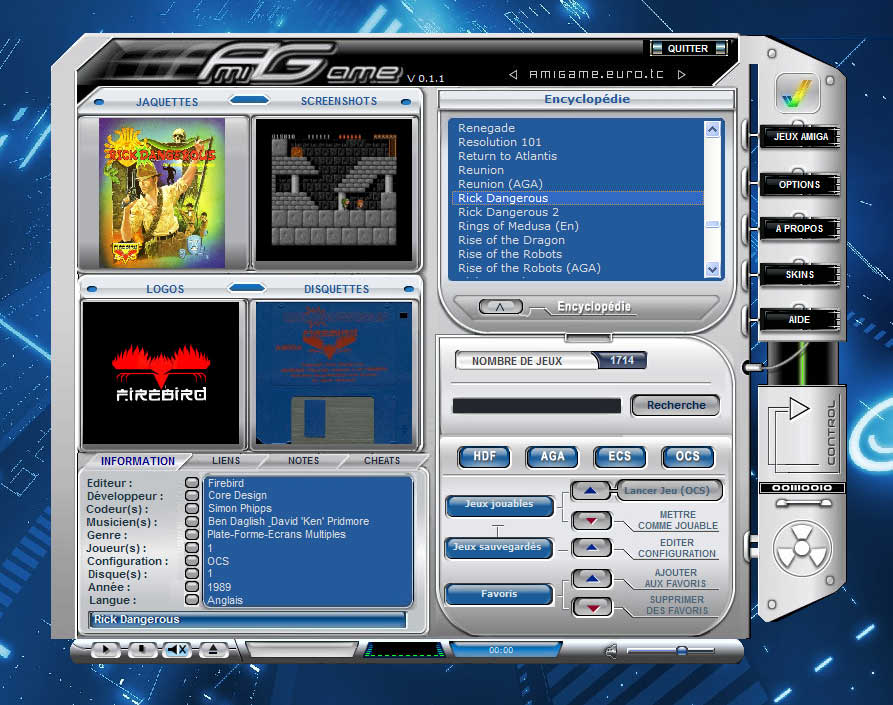Viewport: 893px width, 705px height.
Task: Open the blue floppy disk thumbnail
Action: (334, 373)
